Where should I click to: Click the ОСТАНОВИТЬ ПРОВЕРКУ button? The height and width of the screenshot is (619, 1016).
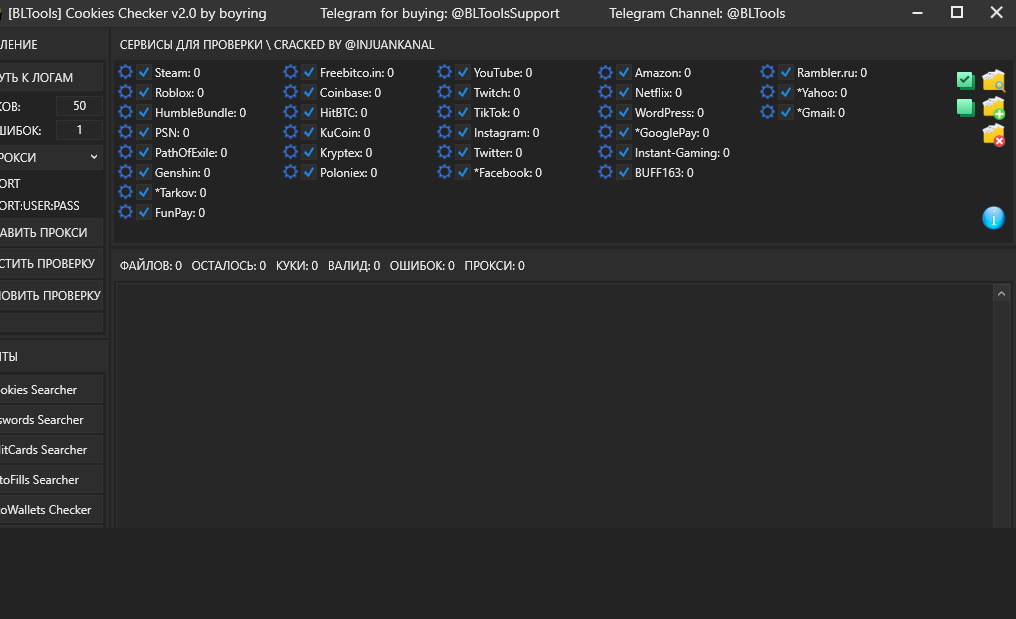[x=51, y=296]
